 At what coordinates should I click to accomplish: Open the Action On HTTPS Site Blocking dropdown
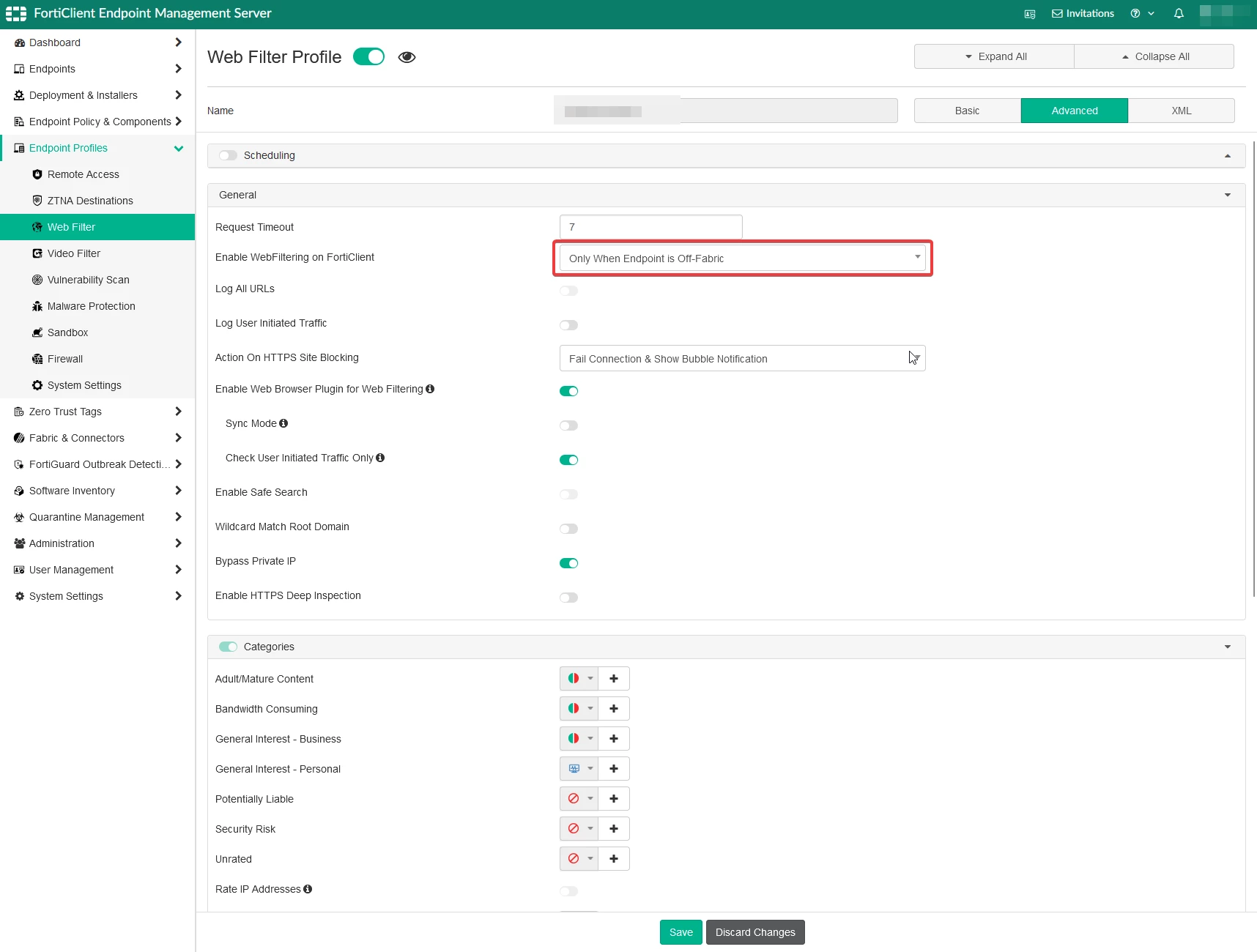click(x=742, y=358)
